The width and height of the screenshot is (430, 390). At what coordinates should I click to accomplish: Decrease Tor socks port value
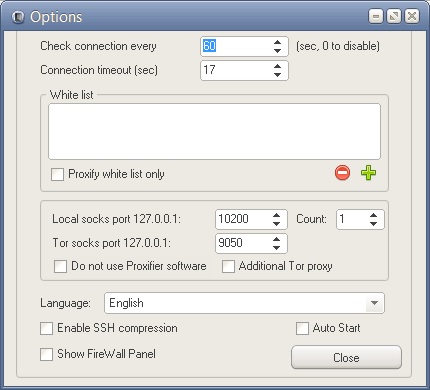tap(276, 248)
